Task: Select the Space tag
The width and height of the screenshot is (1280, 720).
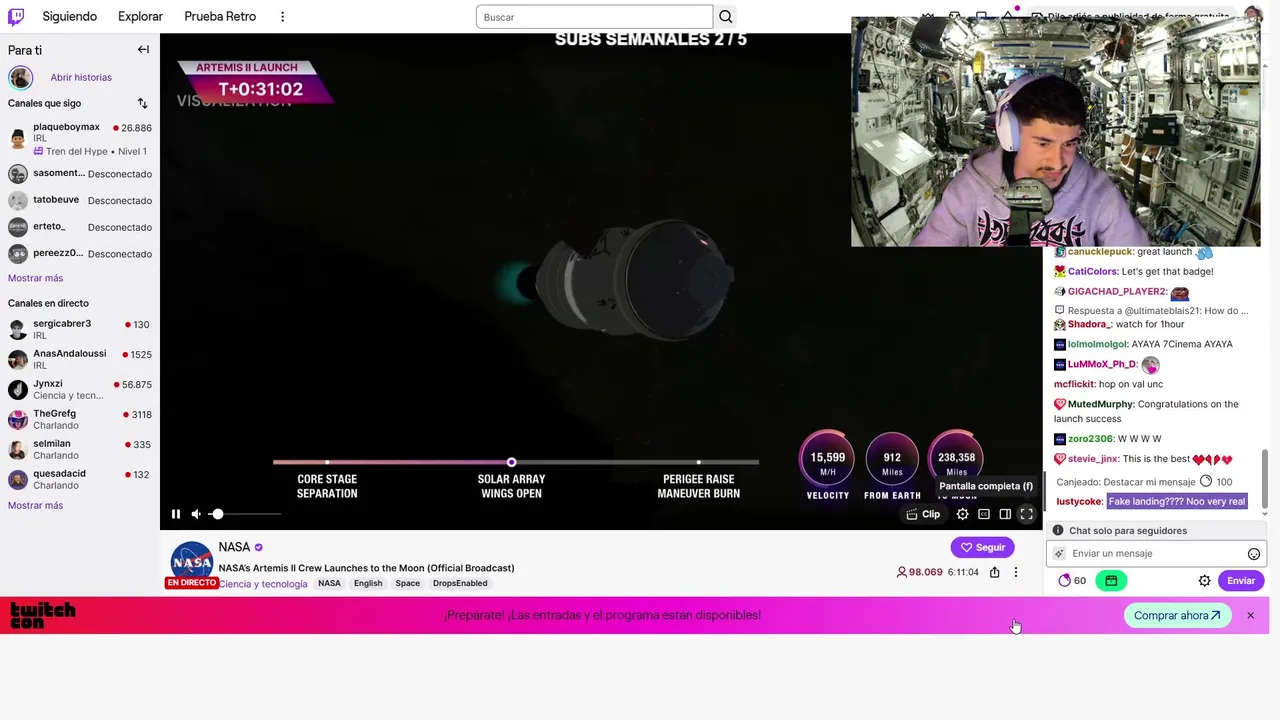Action: pos(407,583)
